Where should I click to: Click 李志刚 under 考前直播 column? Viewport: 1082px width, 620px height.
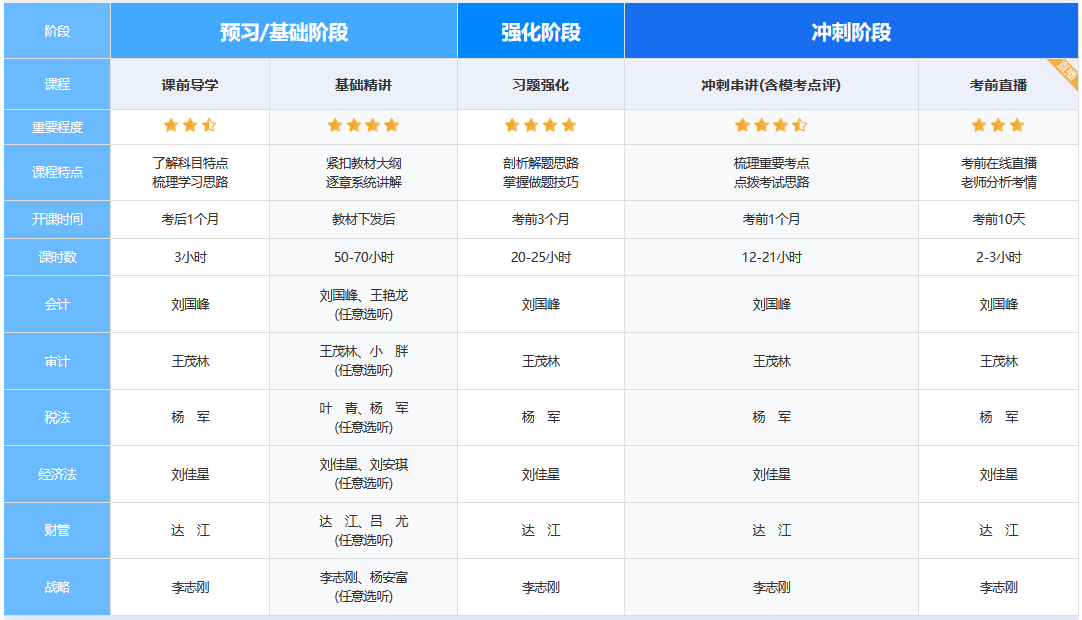998,587
